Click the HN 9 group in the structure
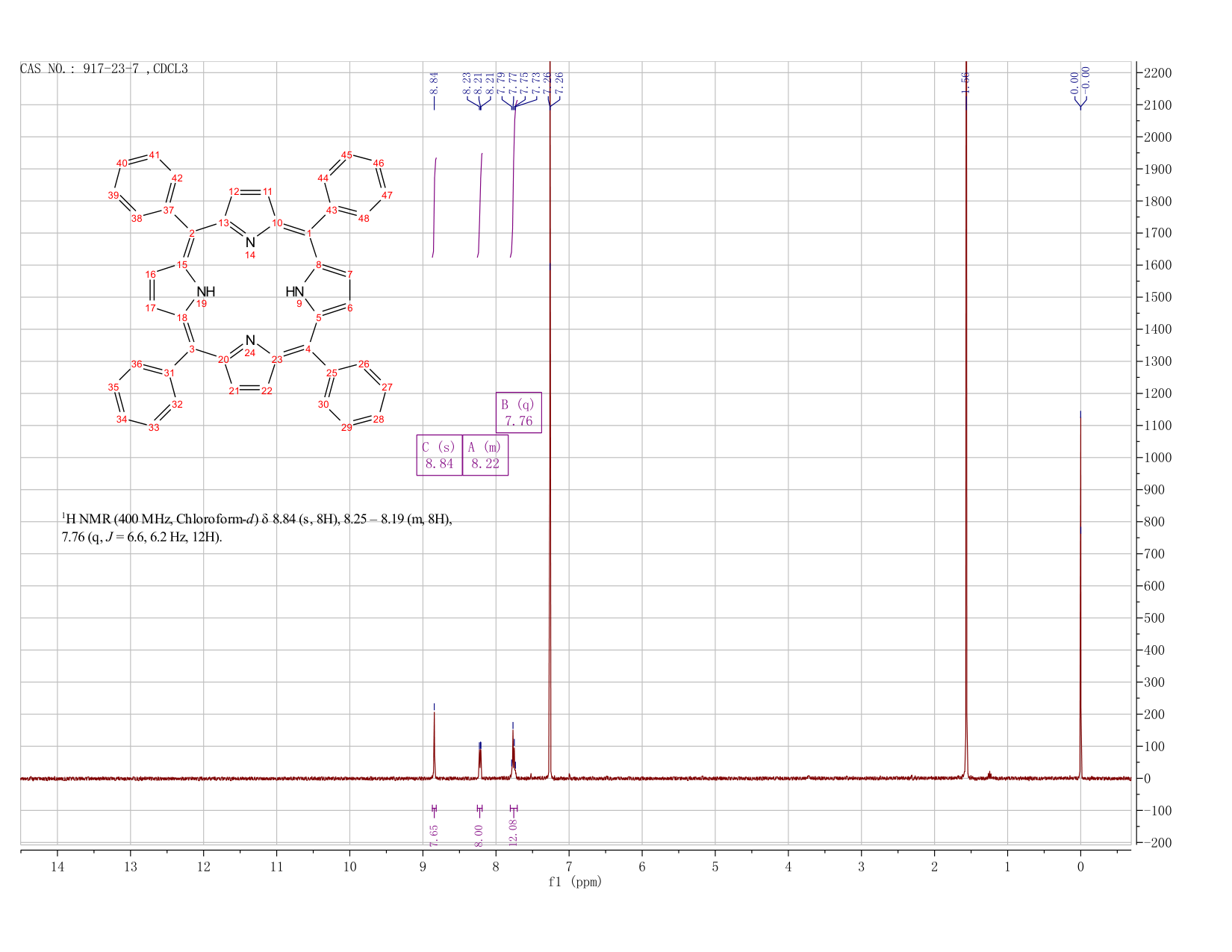 point(295,296)
